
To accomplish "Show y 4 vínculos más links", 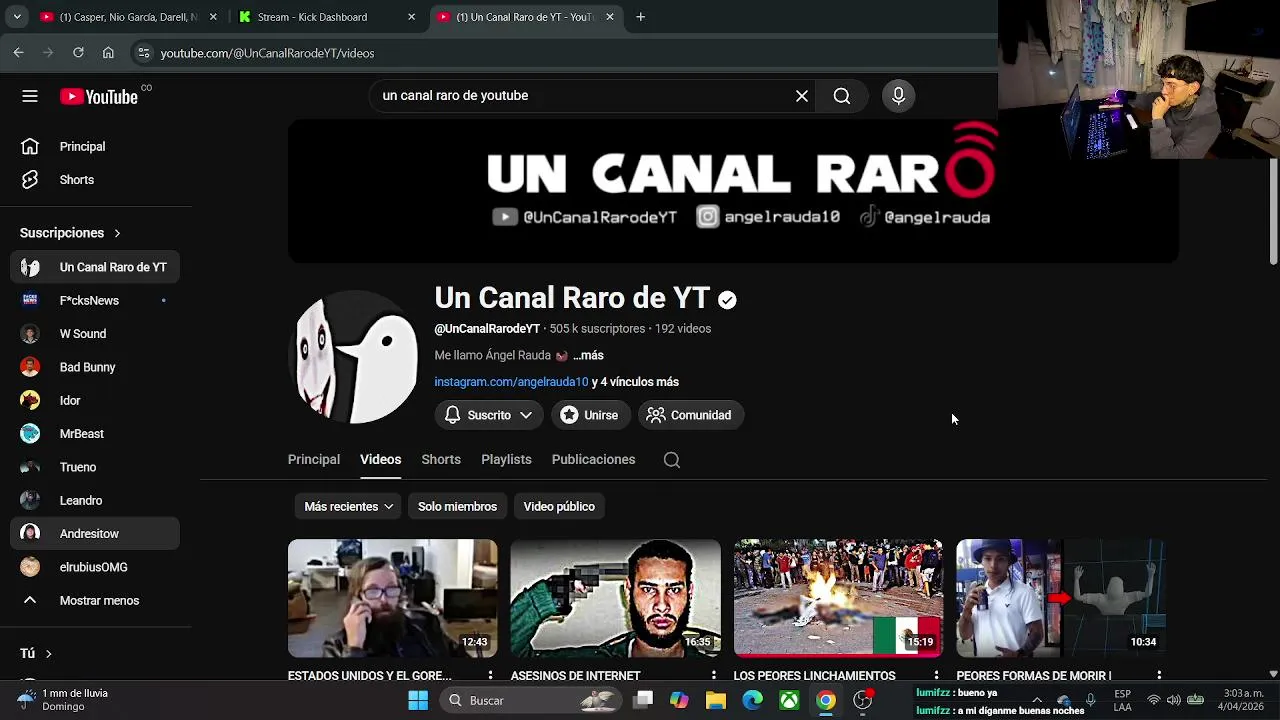I will point(635,382).
